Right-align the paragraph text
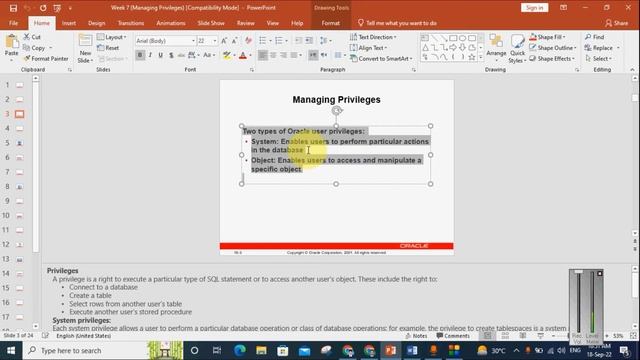640x360 pixels. tap(283, 55)
